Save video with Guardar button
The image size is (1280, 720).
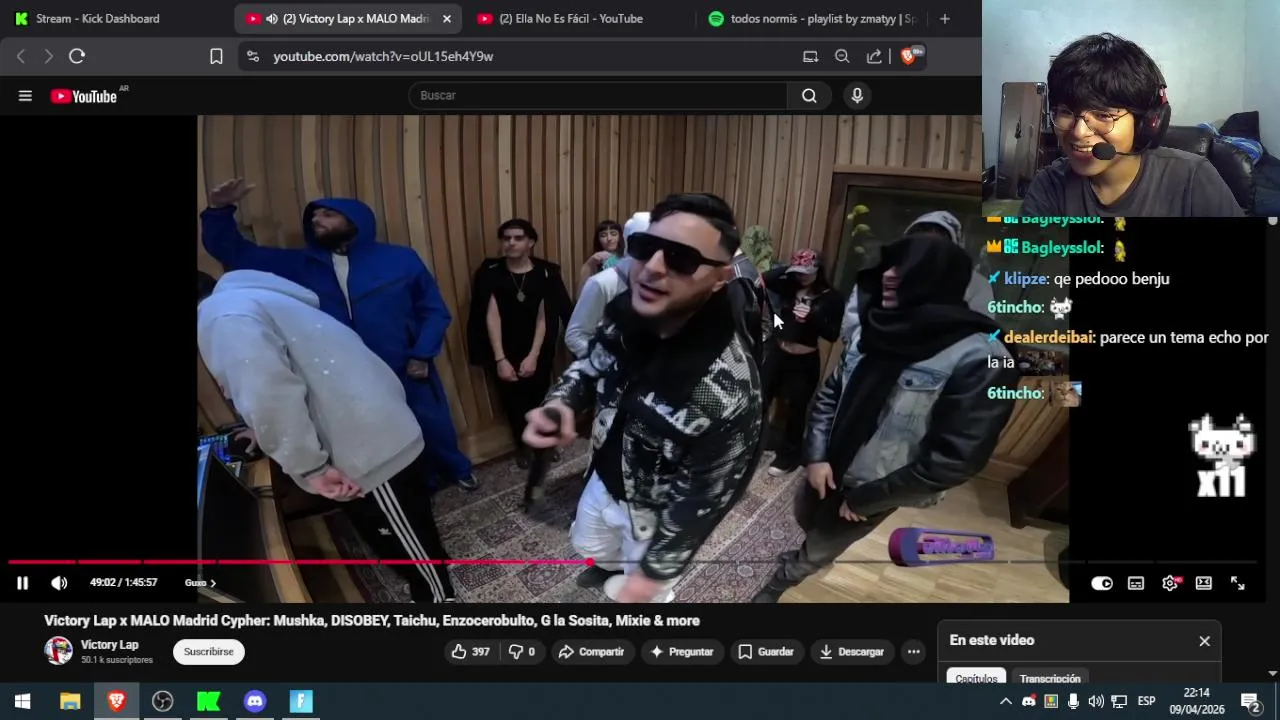[x=766, y=652]
